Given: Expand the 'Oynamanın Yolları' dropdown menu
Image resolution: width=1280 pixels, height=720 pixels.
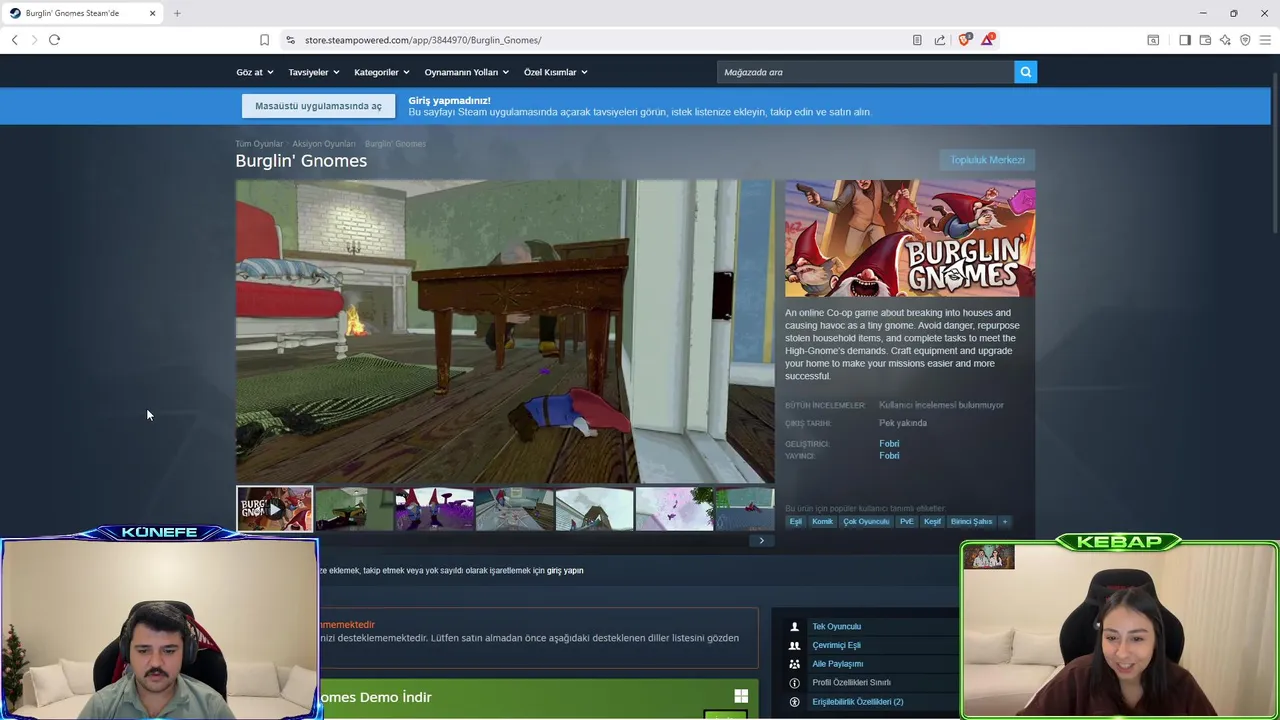Looking at the screenshot, I should coord(466,72).
